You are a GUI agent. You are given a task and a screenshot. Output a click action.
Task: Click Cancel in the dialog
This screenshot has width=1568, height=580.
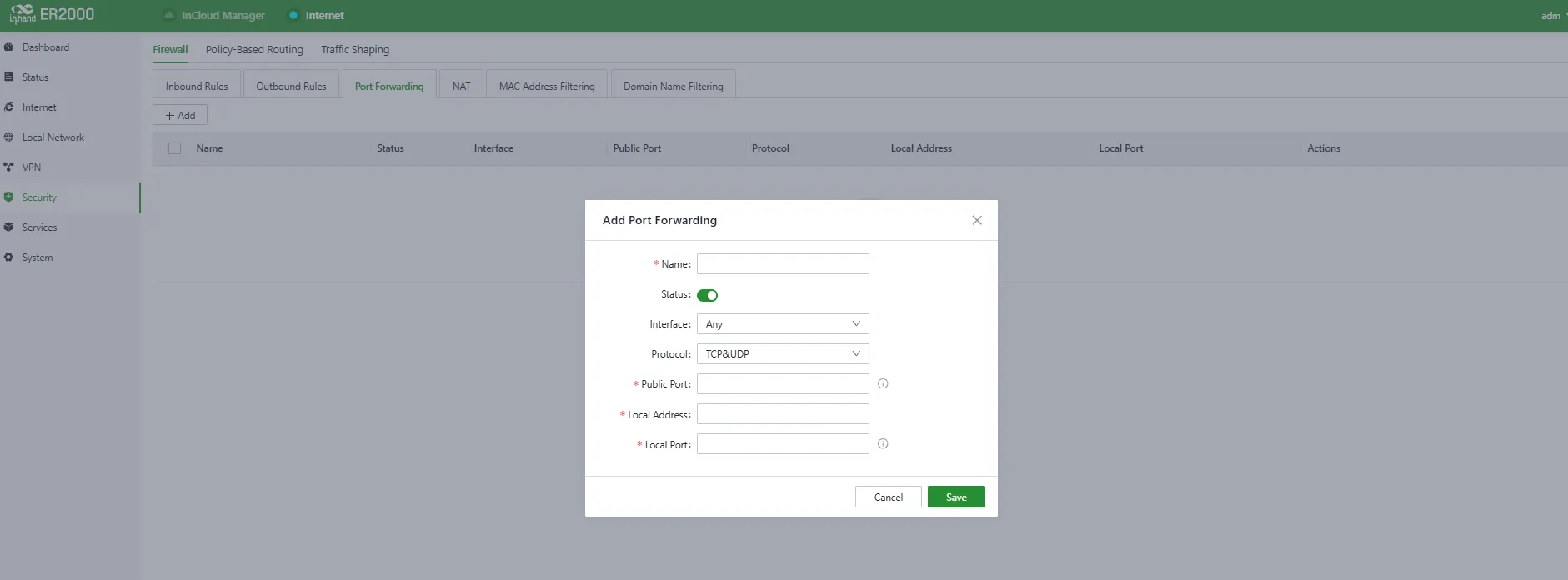coord(889,497)
